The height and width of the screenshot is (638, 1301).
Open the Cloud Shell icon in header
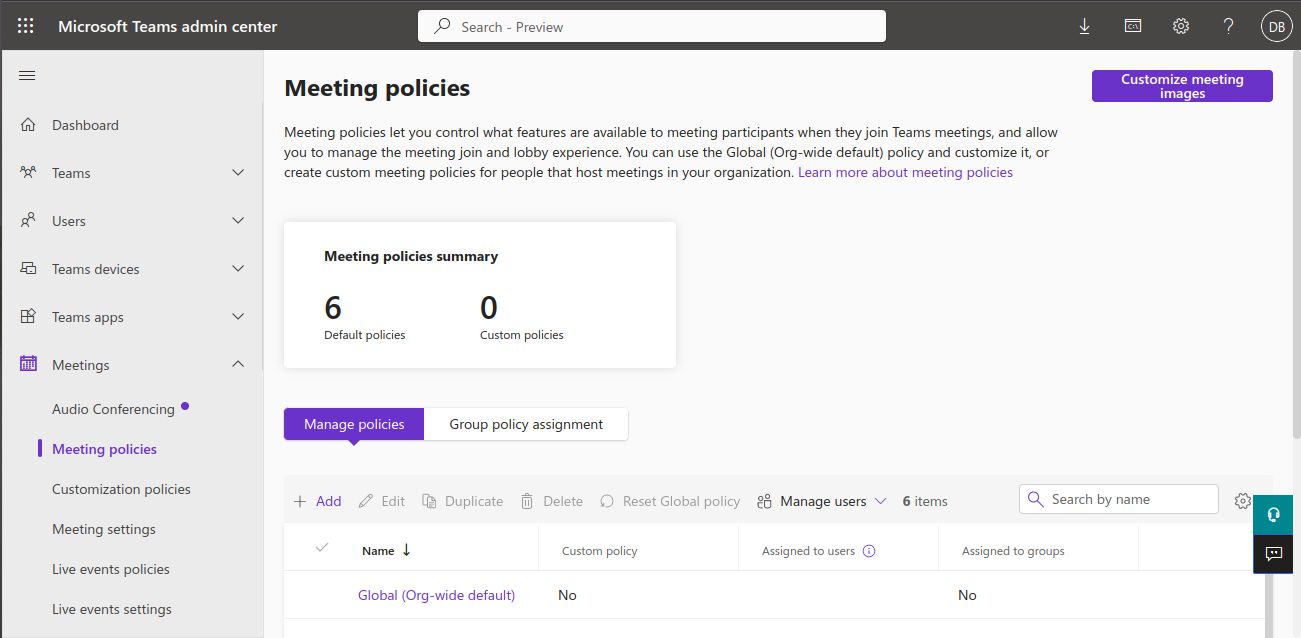point(1133,27)
